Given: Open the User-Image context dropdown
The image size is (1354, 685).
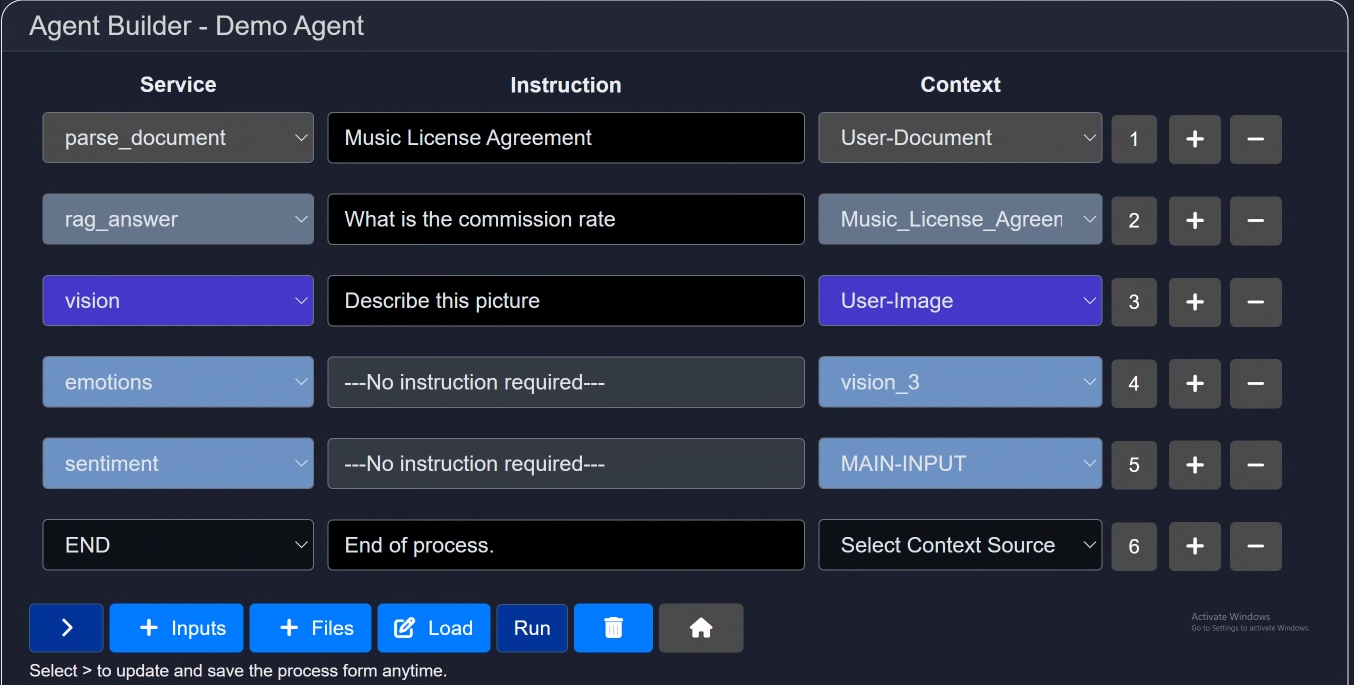Looking at the screenshot, I should (960, 301).
